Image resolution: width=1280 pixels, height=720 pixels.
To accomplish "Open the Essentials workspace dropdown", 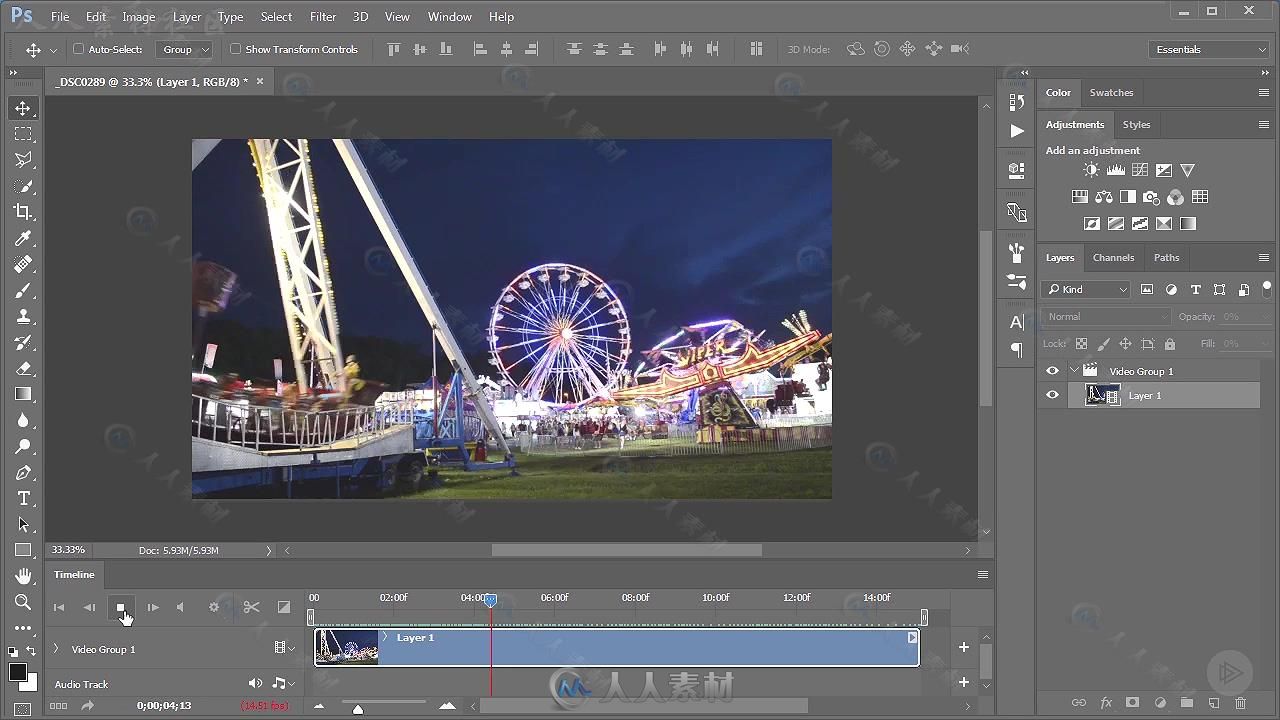I will [1209, 49].
